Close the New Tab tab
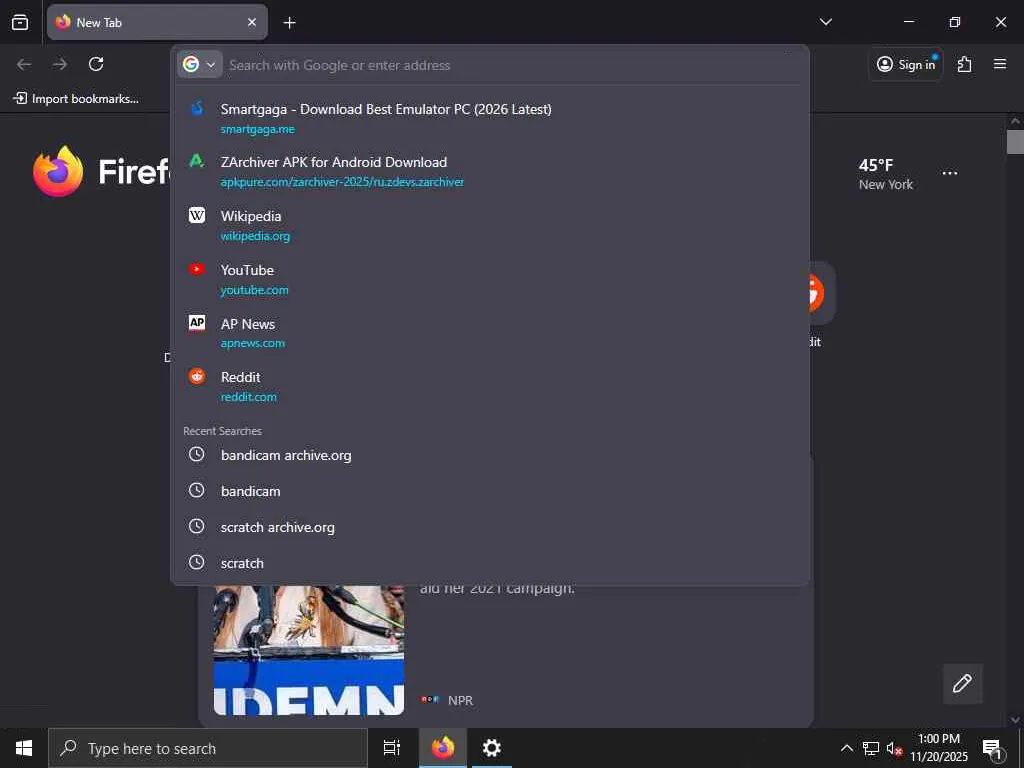 [252, 22]
